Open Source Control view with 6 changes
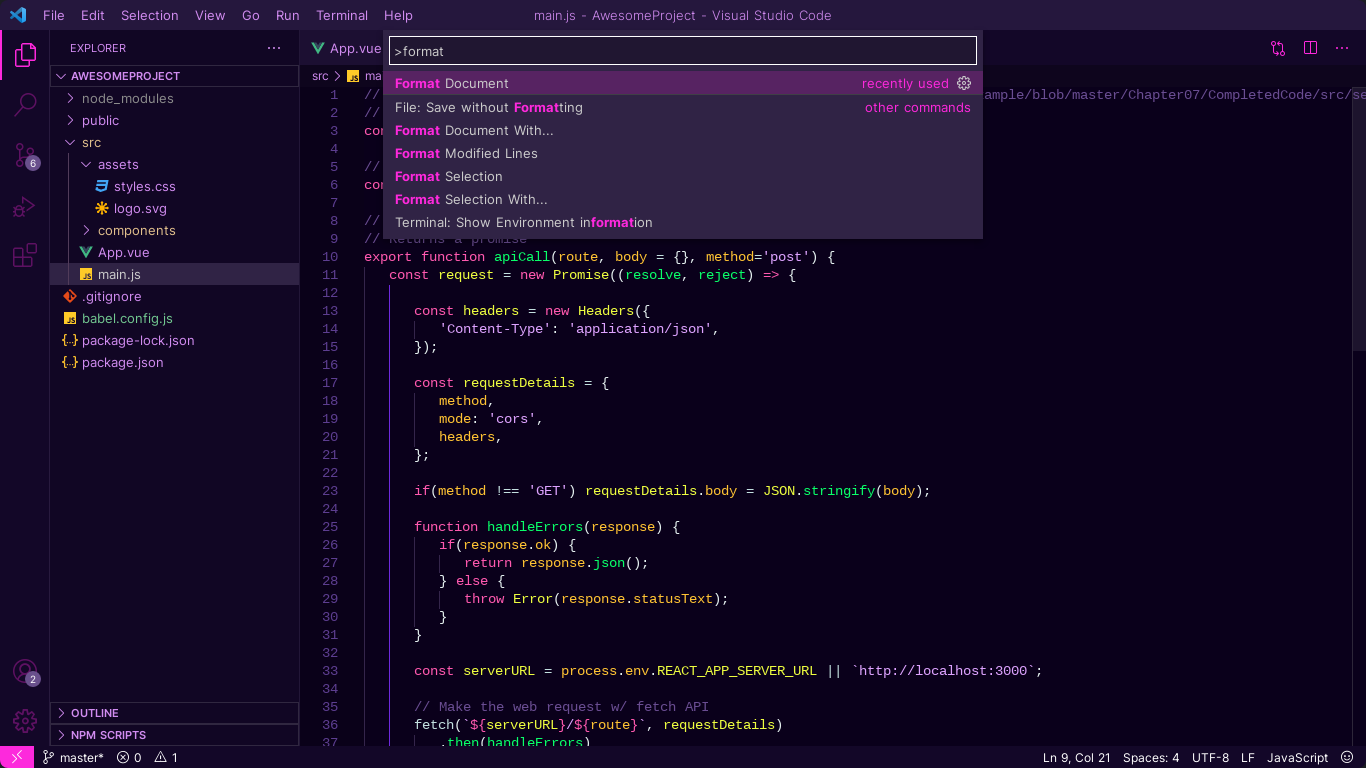 pos(25,156)
